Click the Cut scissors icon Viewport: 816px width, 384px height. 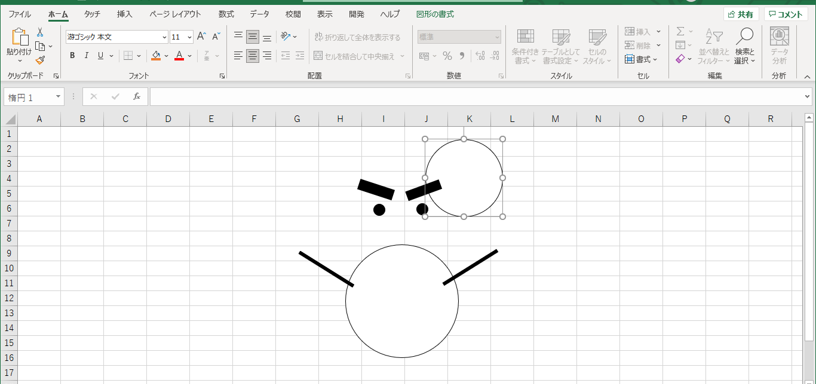click(x=40, y=32)
